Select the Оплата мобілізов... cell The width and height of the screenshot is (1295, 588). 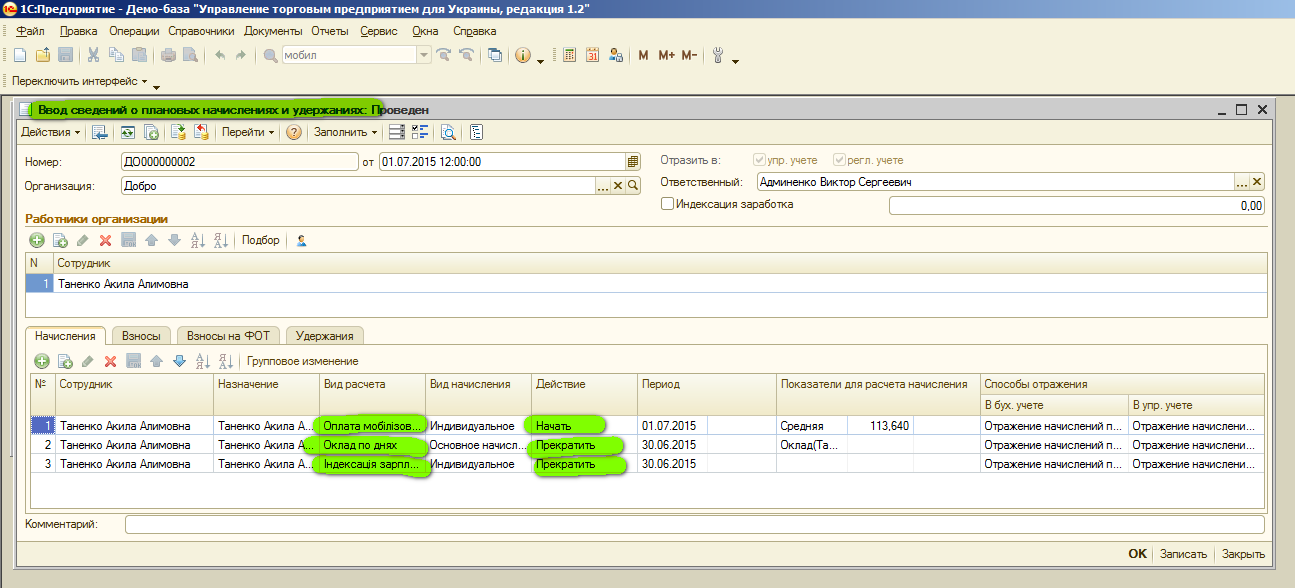(x=374, y=425)
